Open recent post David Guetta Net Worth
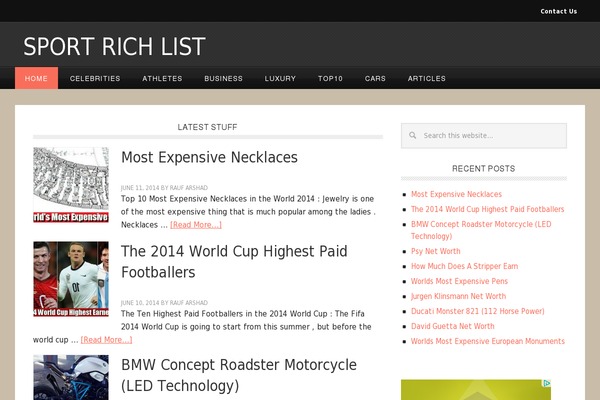Image resolution: width=600 pixels, height=400 pixels. pyautogui.click(x=453, y=326)
